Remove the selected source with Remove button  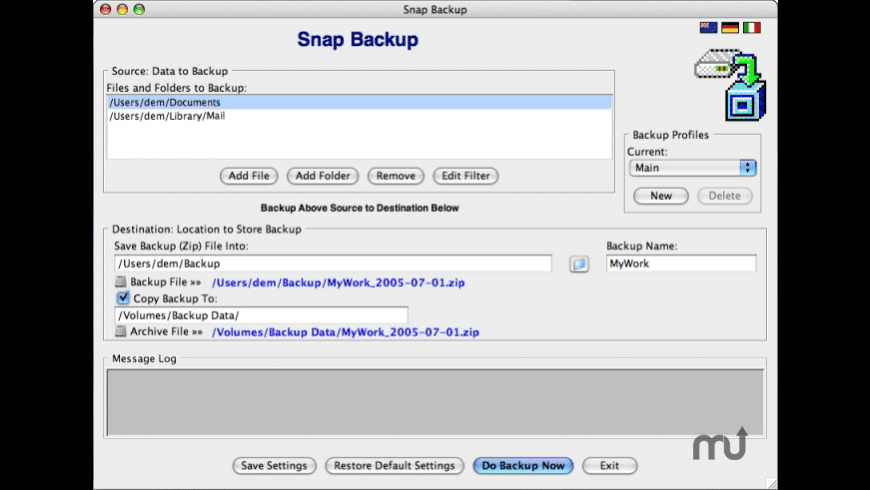tap(396, 176)
